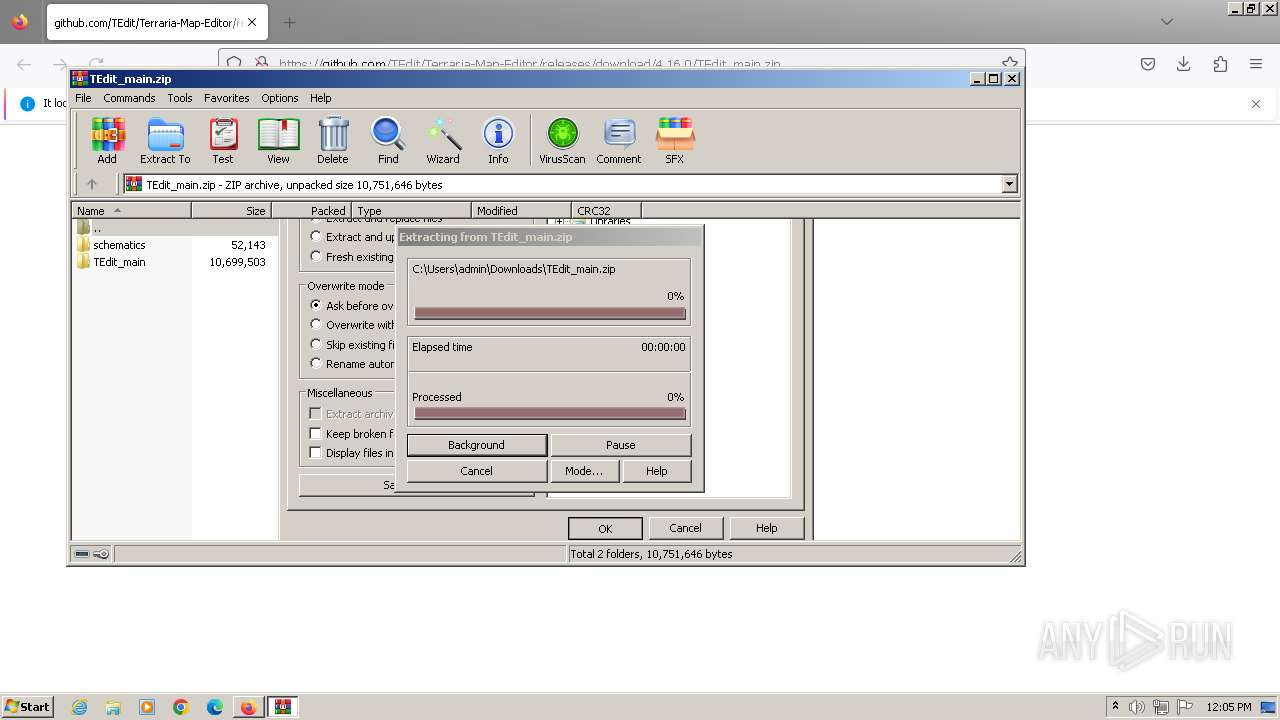Screen dimensions: 1280x720
Task: Sort by CRC32 column header
Action: coord(606,210)
